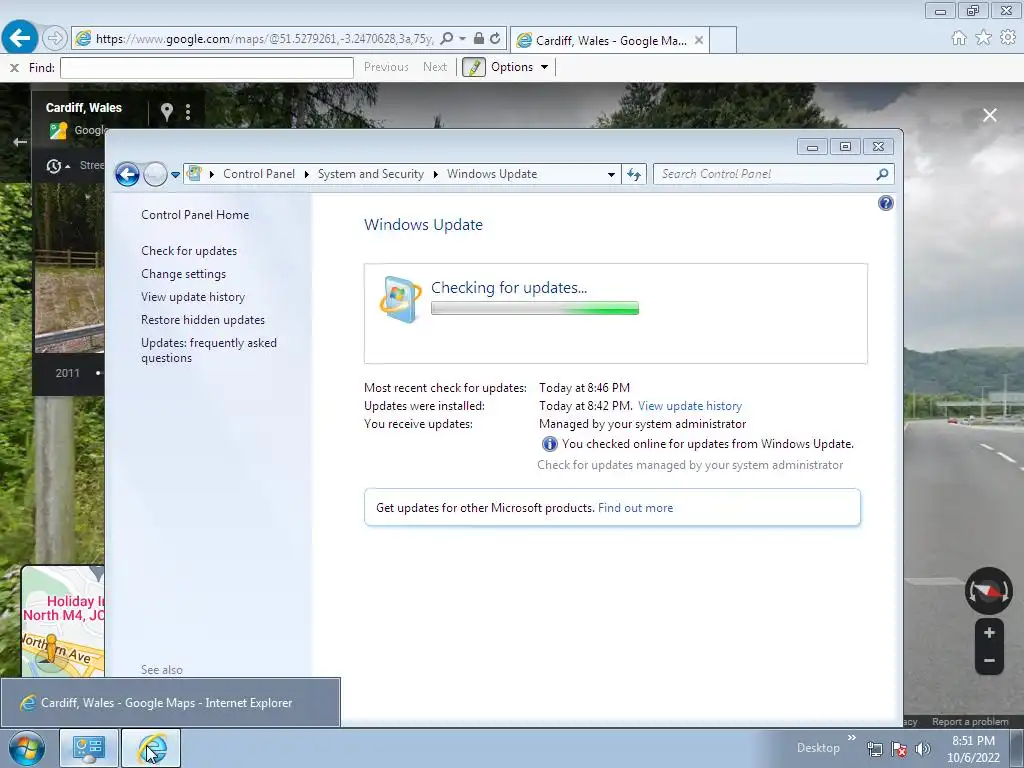Open Street View three-dot menu
The height and width of the screenshot is (768, 1024).
point(188,112)
